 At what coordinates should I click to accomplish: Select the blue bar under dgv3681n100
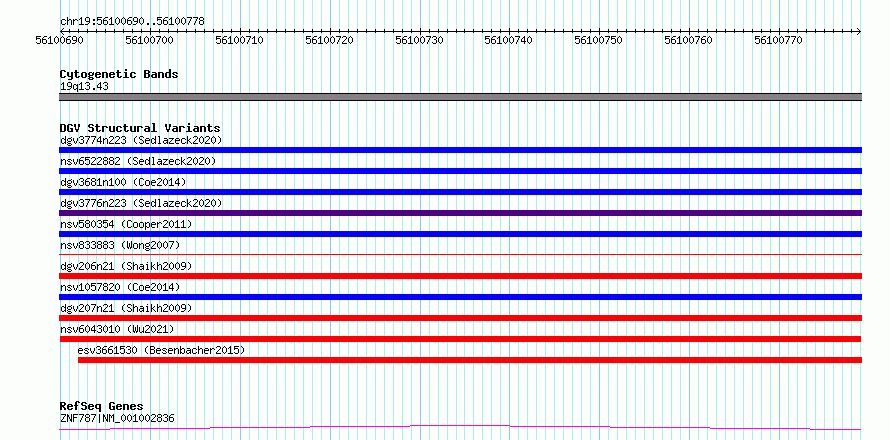(x=460, y=192)
